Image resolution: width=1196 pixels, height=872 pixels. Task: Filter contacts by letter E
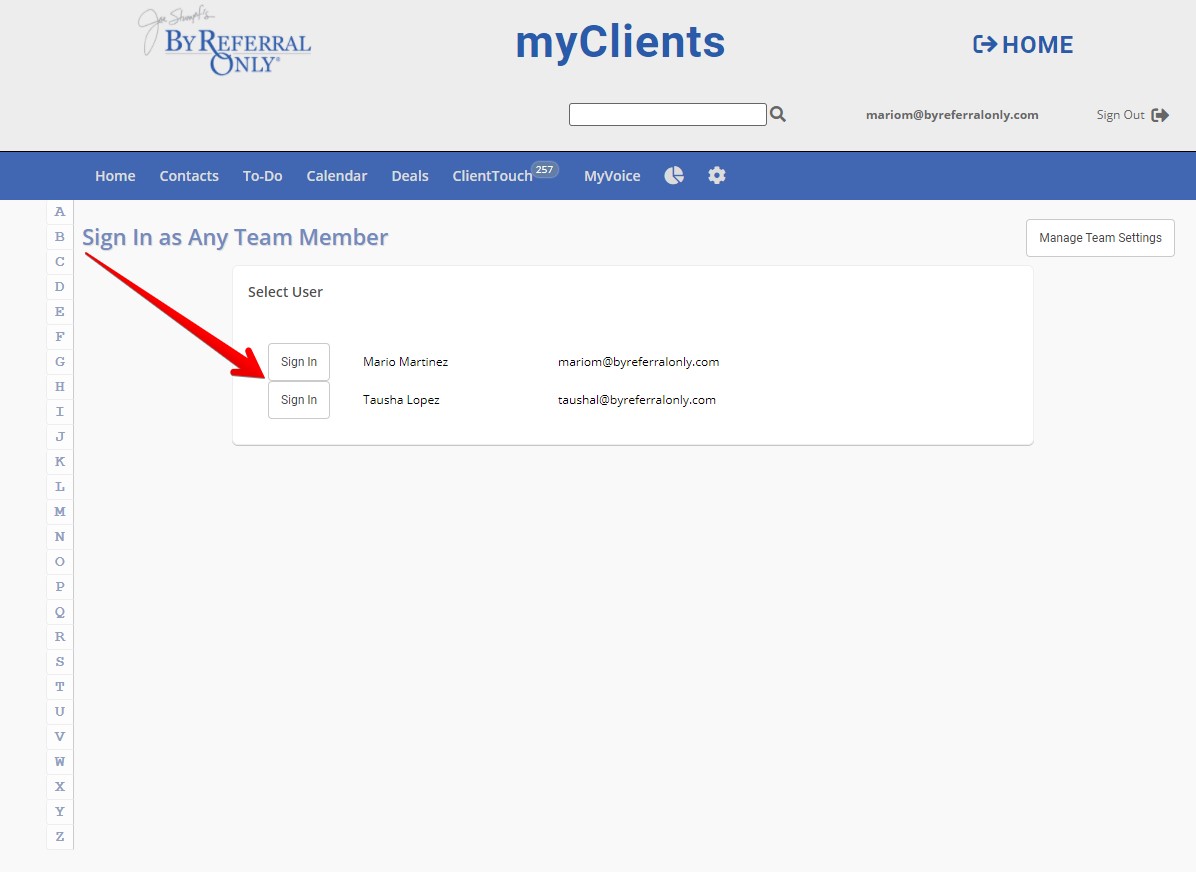point(59,312)
